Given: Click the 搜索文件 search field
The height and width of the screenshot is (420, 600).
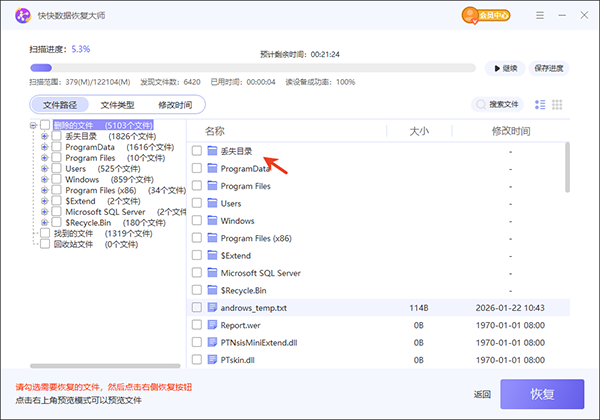Looking at the screenshot, I should (497, 104).
